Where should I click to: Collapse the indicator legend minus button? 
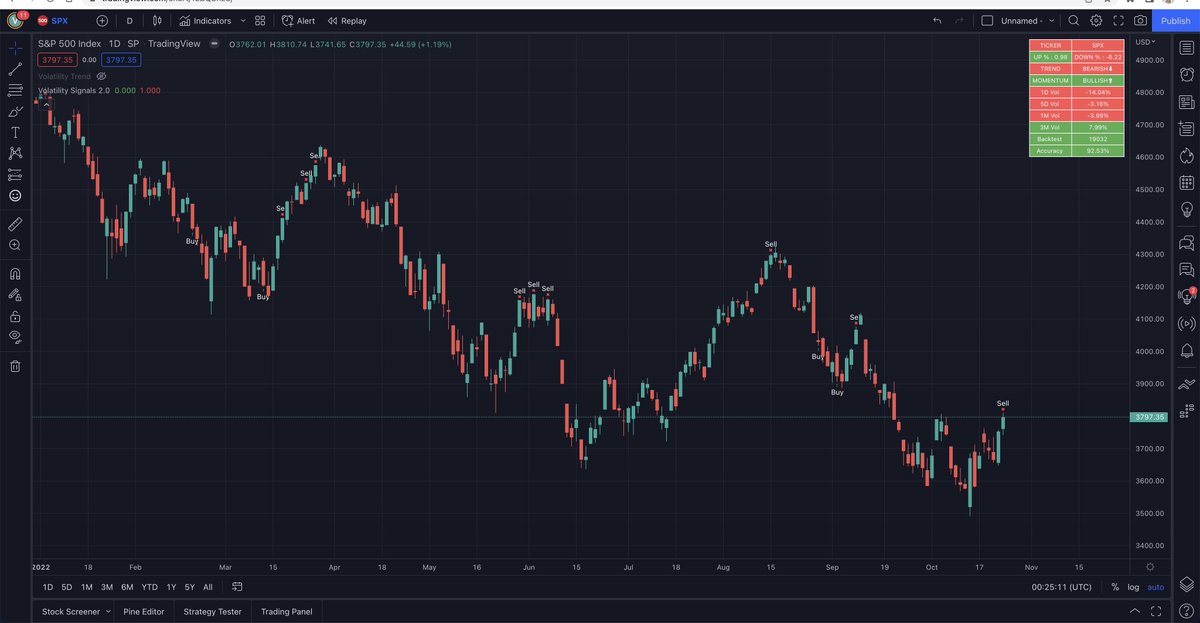(x=214, y=43)
